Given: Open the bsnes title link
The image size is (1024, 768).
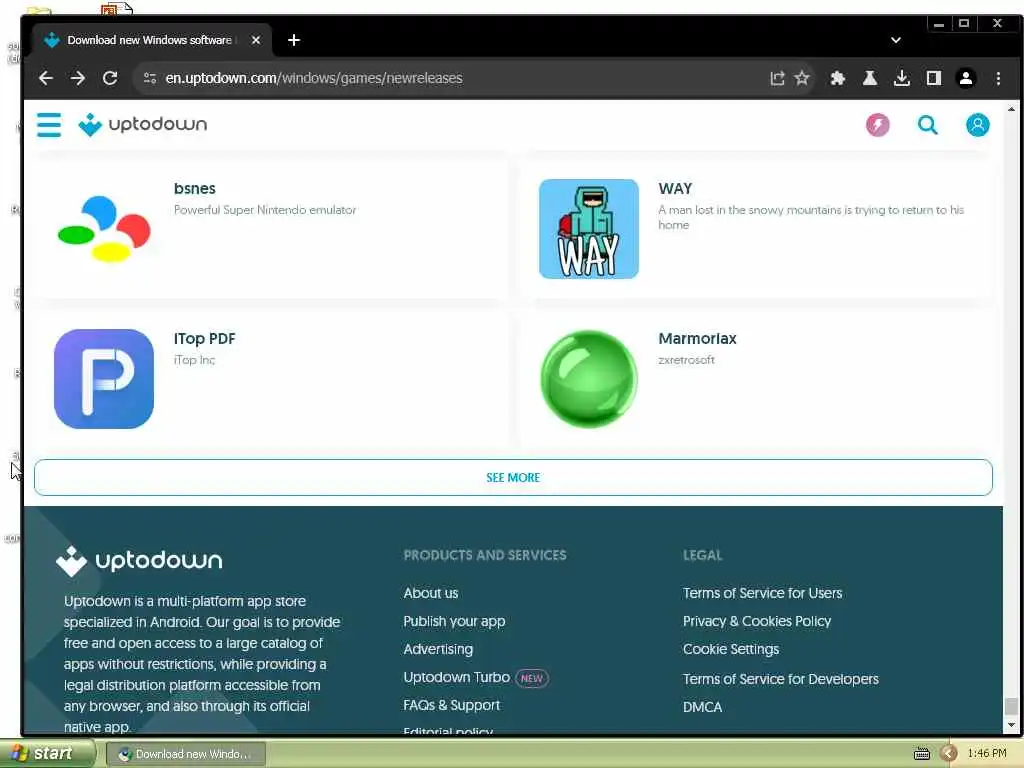Looking at the screenshot, I should [195, 189].
